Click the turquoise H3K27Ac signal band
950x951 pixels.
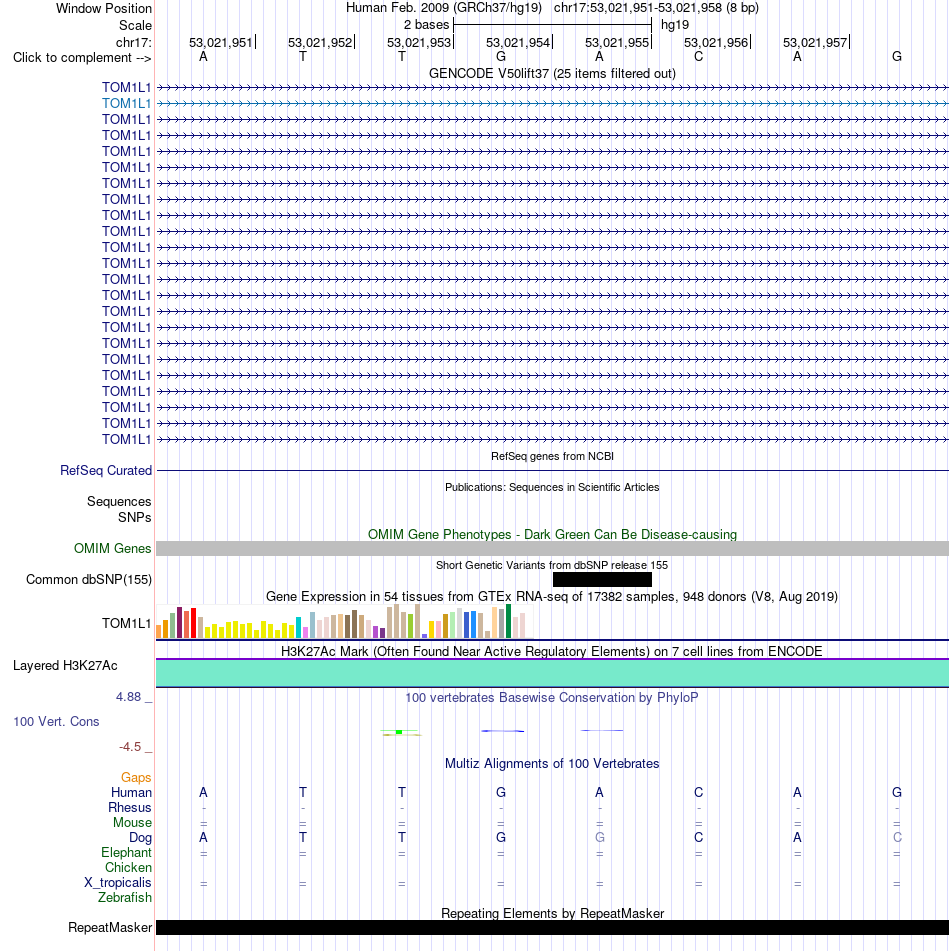point(552,673)
